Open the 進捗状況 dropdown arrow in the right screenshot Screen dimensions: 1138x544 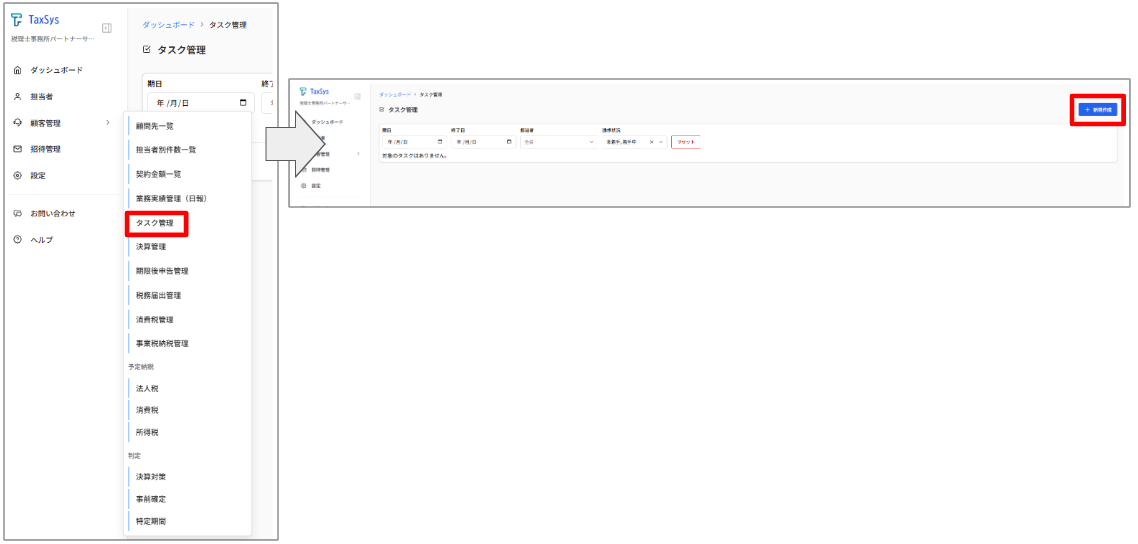(x=661, y=142)
